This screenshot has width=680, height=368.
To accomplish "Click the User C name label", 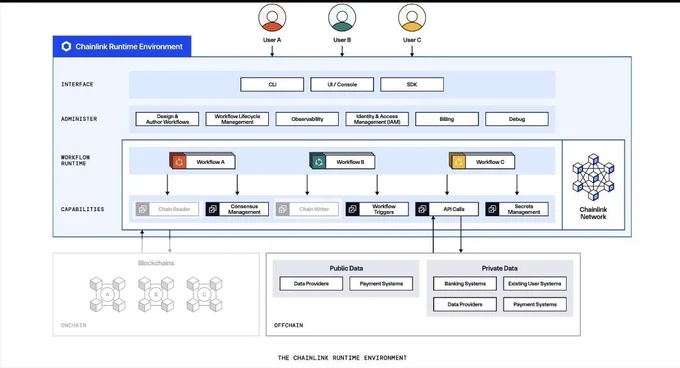I will (412, 40).
